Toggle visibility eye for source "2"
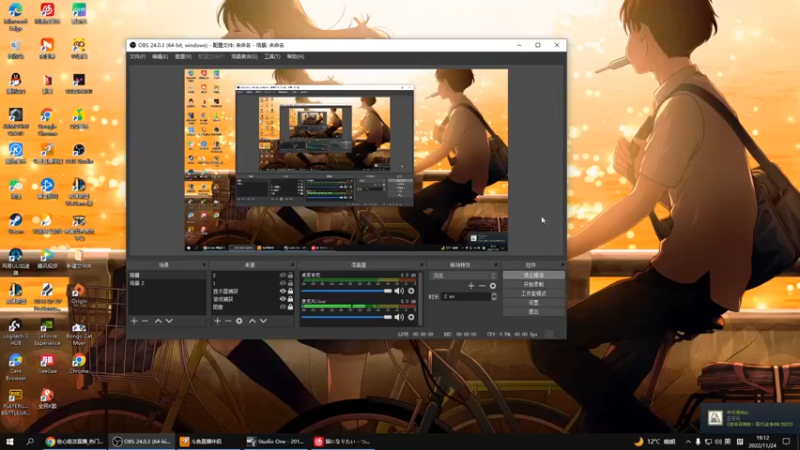 click(283, 275)
